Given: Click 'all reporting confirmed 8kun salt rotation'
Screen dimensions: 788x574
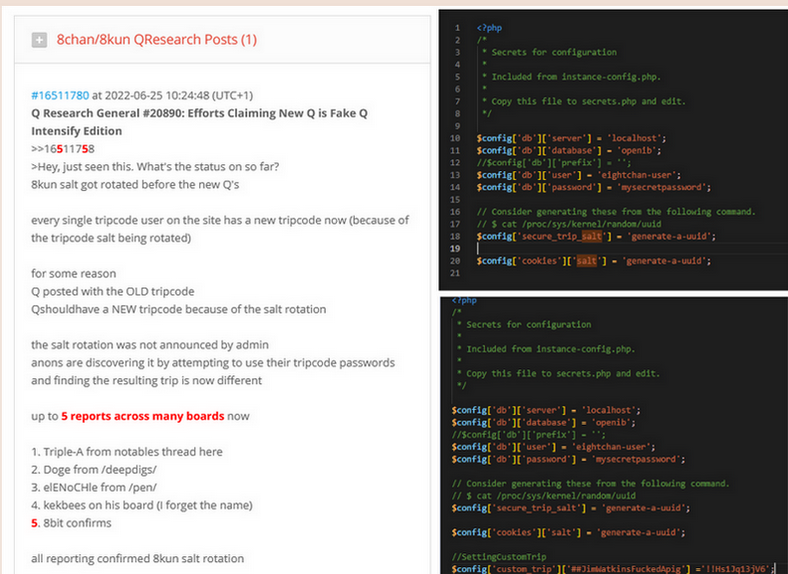Looking at the screenshot, I should (x=138, y=558).
